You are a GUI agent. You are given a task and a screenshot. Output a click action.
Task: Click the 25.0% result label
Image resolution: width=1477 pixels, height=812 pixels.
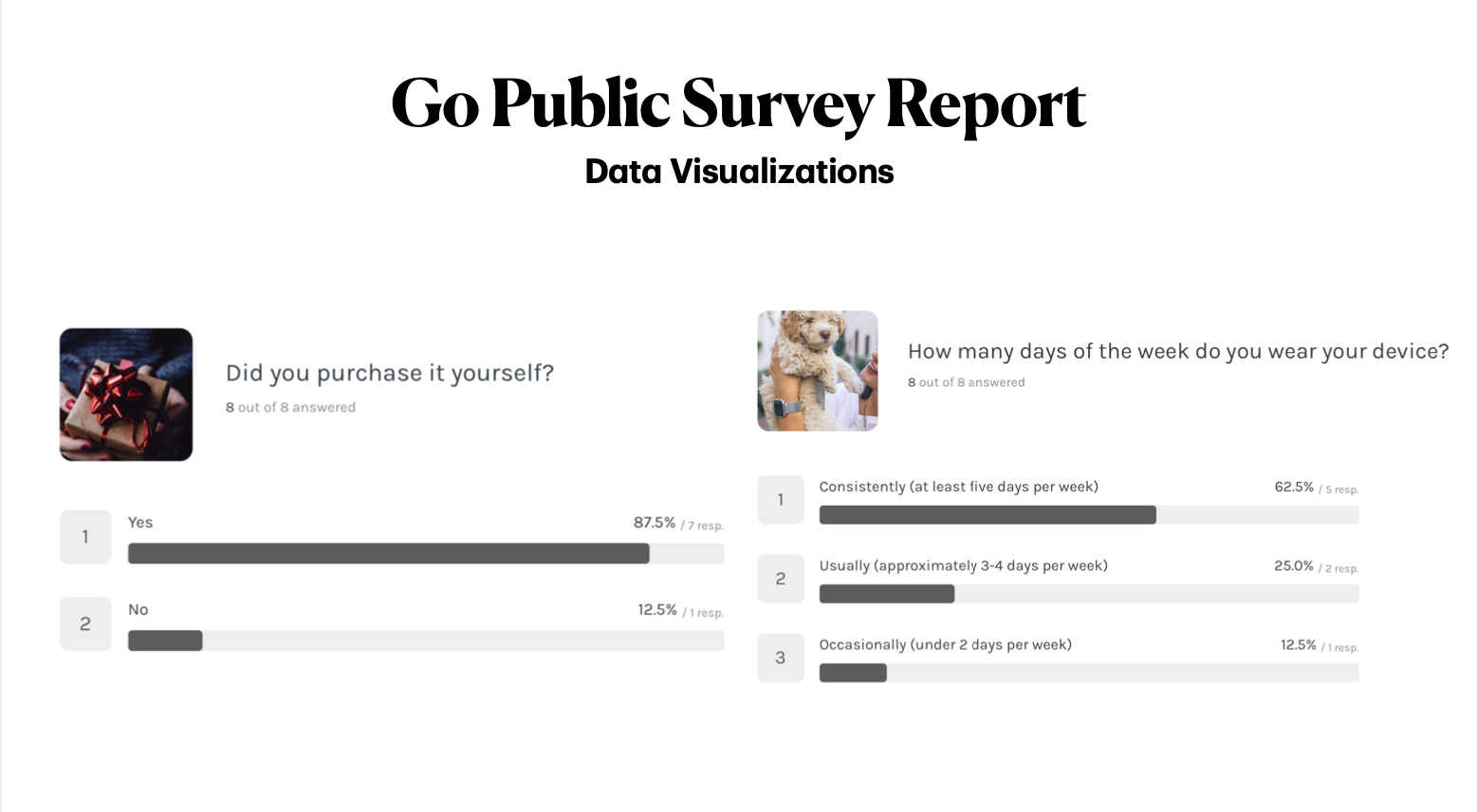(1294, 565)
